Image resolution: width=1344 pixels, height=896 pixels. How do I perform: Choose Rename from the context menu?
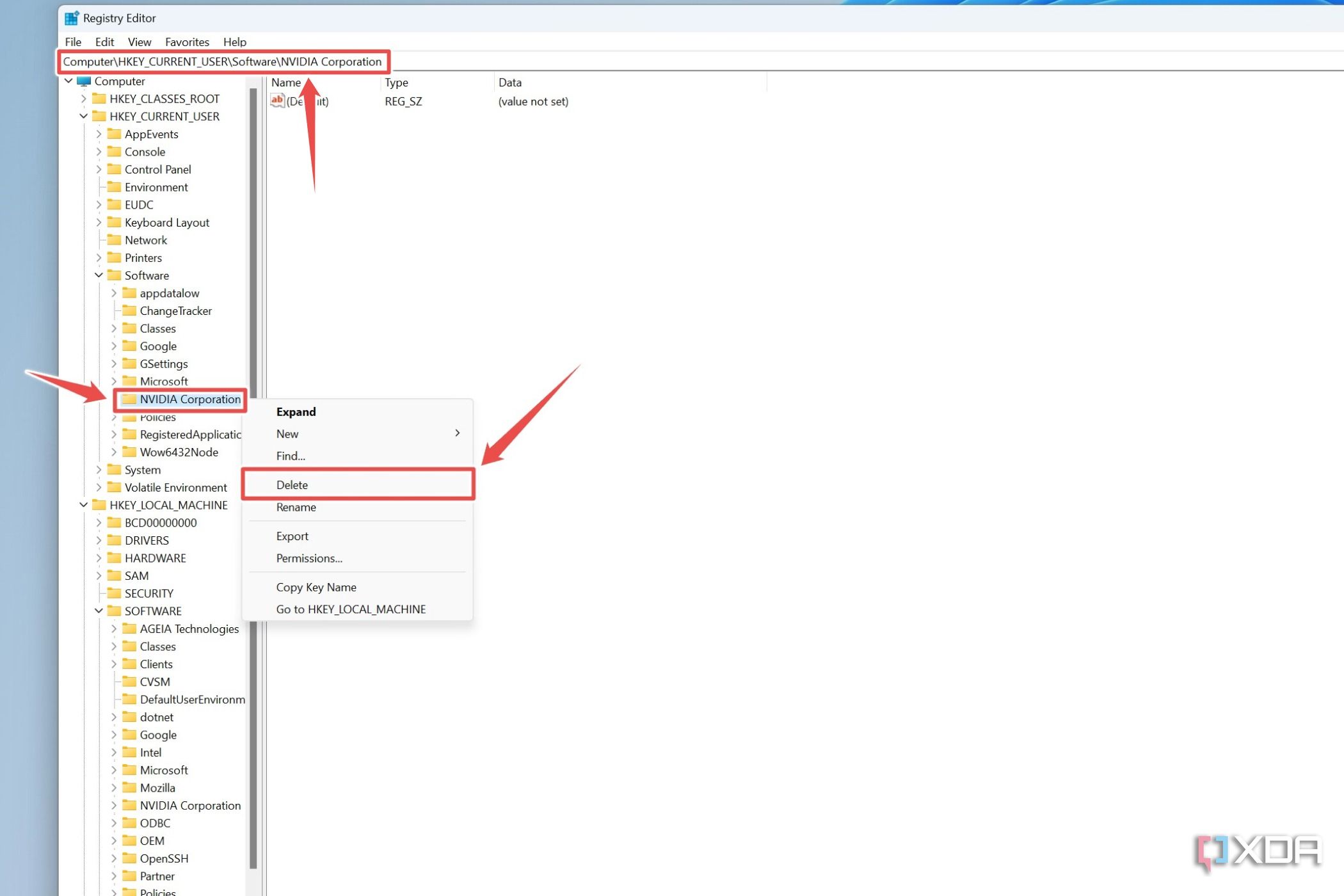click(296, 507)
